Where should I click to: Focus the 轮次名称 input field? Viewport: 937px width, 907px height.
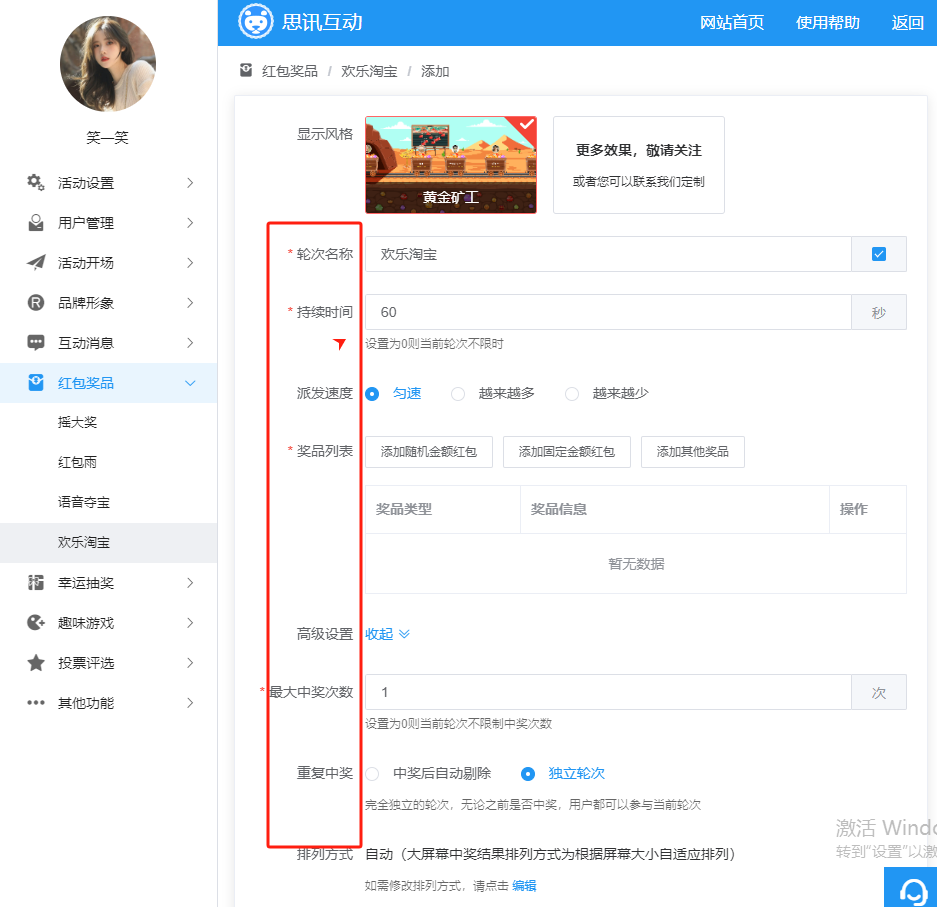(608, 254)
